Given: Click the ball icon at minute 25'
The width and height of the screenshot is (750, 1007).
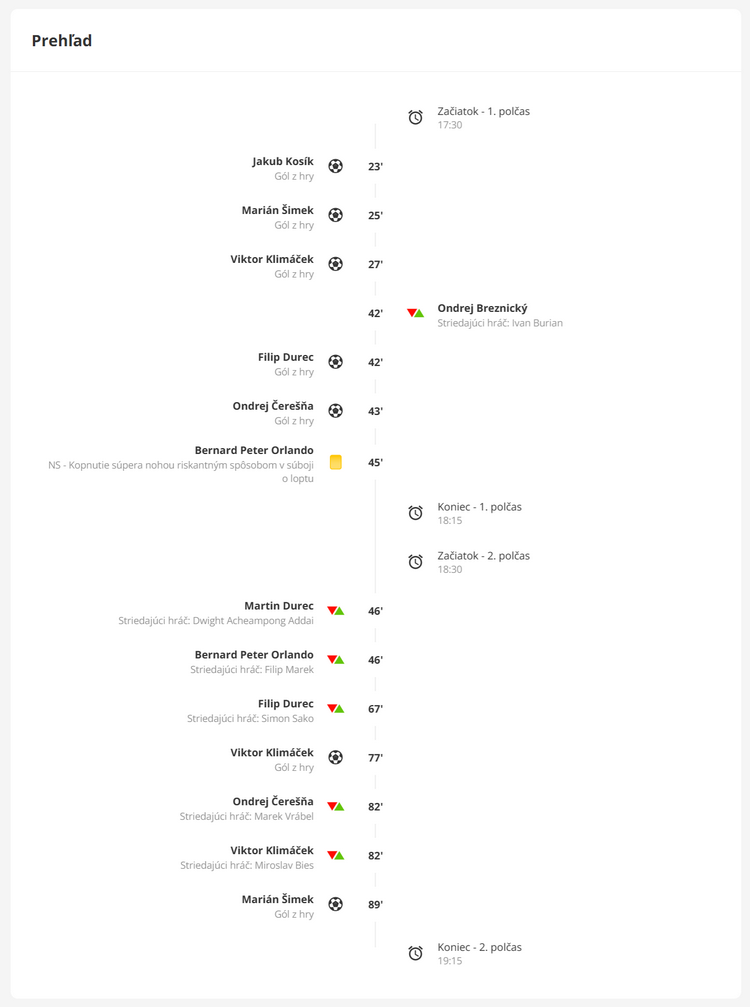Looking at the screenshot, I should [x=335, y=215].
